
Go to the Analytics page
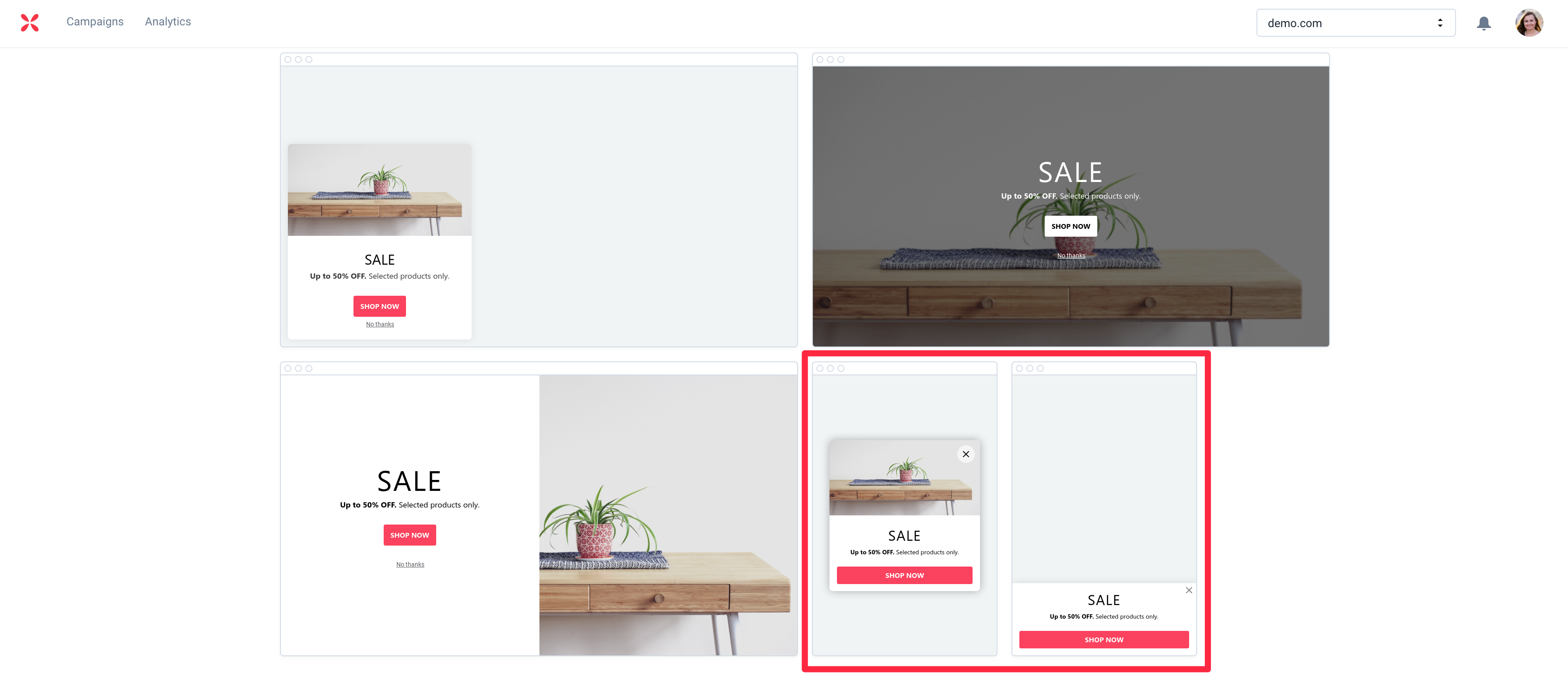[168, 22]
